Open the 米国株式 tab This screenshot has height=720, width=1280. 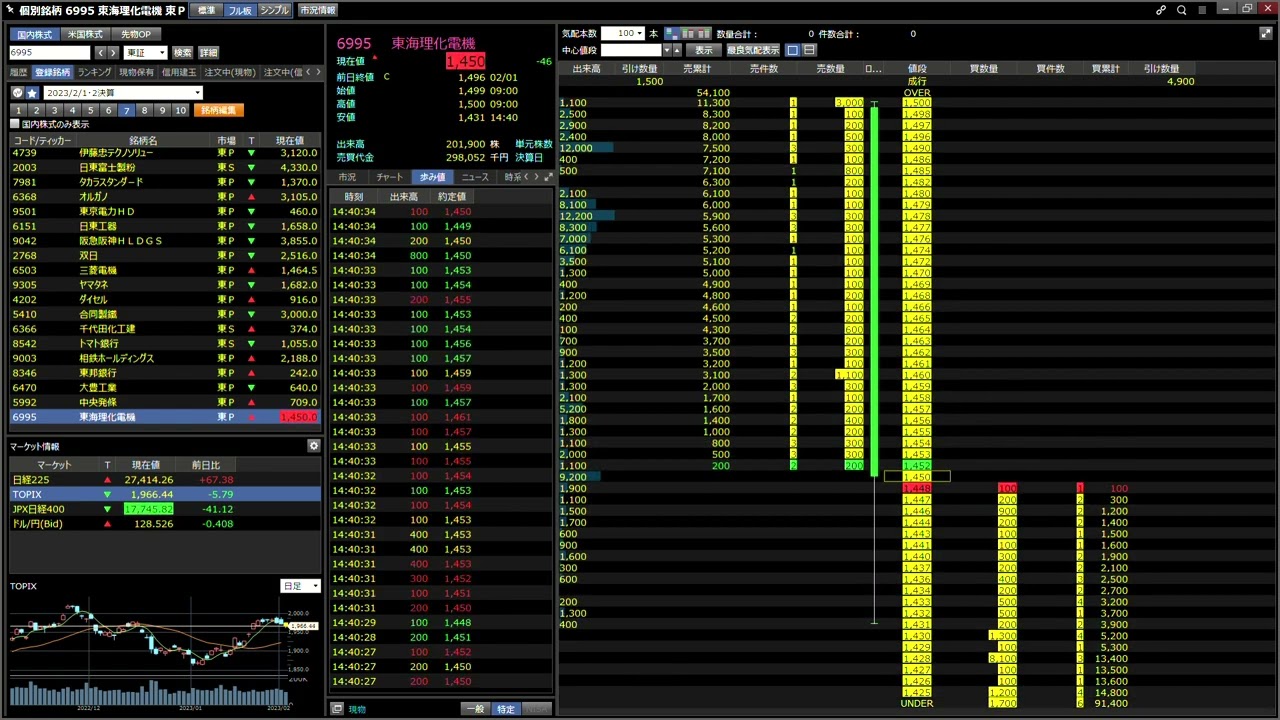pos(85,34)
